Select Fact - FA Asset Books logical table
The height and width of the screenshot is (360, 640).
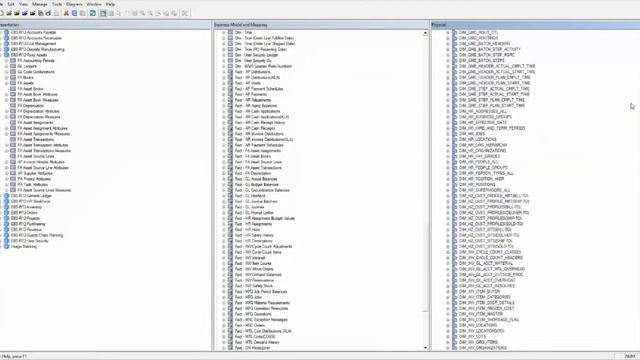[x=253, y=156]
